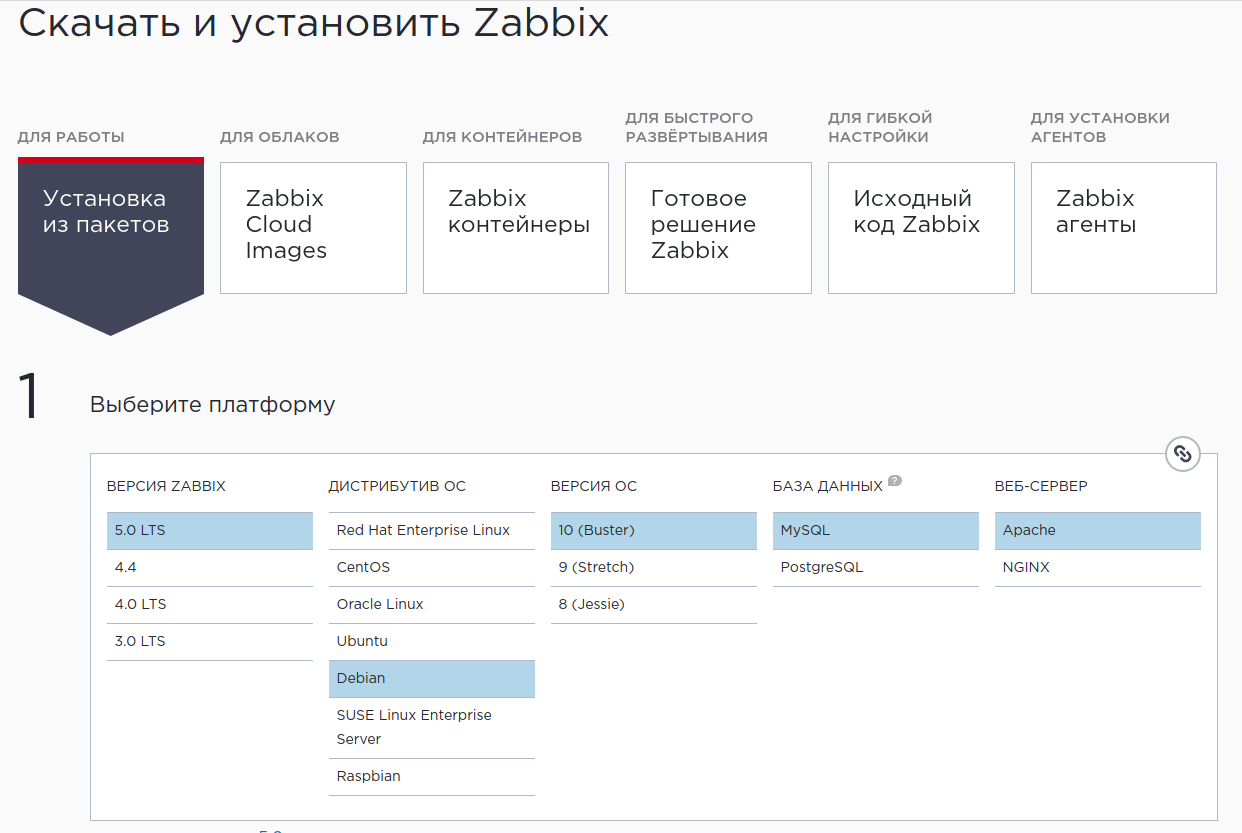
Task: Open the "Готовое решение Zabbix" tab
Action: click(718, 228)
